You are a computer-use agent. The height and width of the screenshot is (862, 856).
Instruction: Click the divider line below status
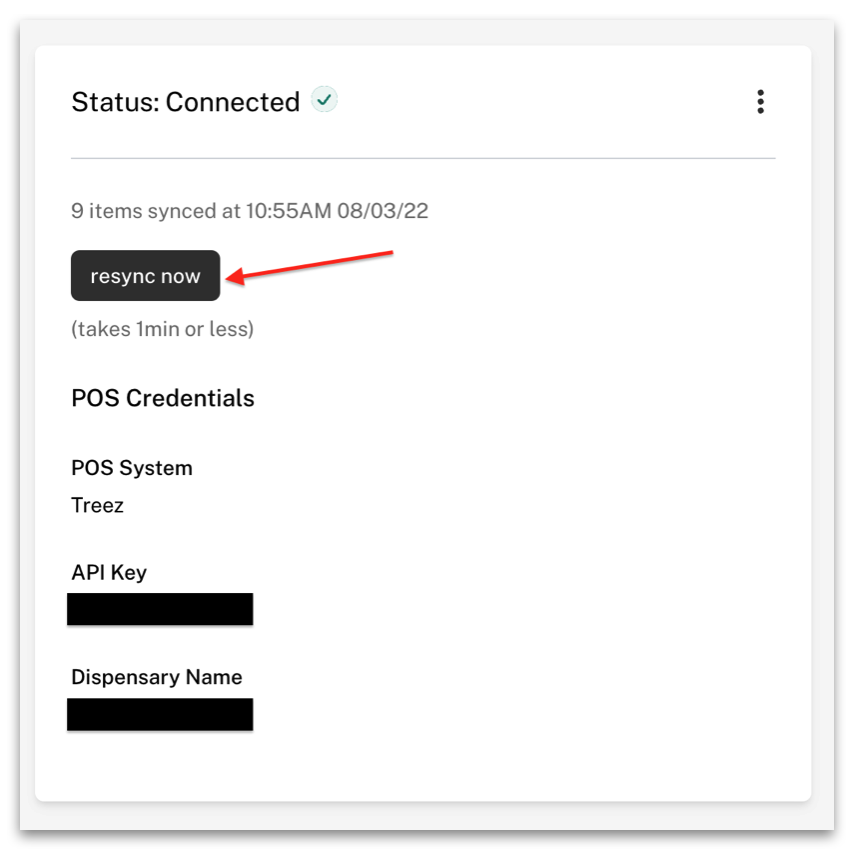pos(423,158)
